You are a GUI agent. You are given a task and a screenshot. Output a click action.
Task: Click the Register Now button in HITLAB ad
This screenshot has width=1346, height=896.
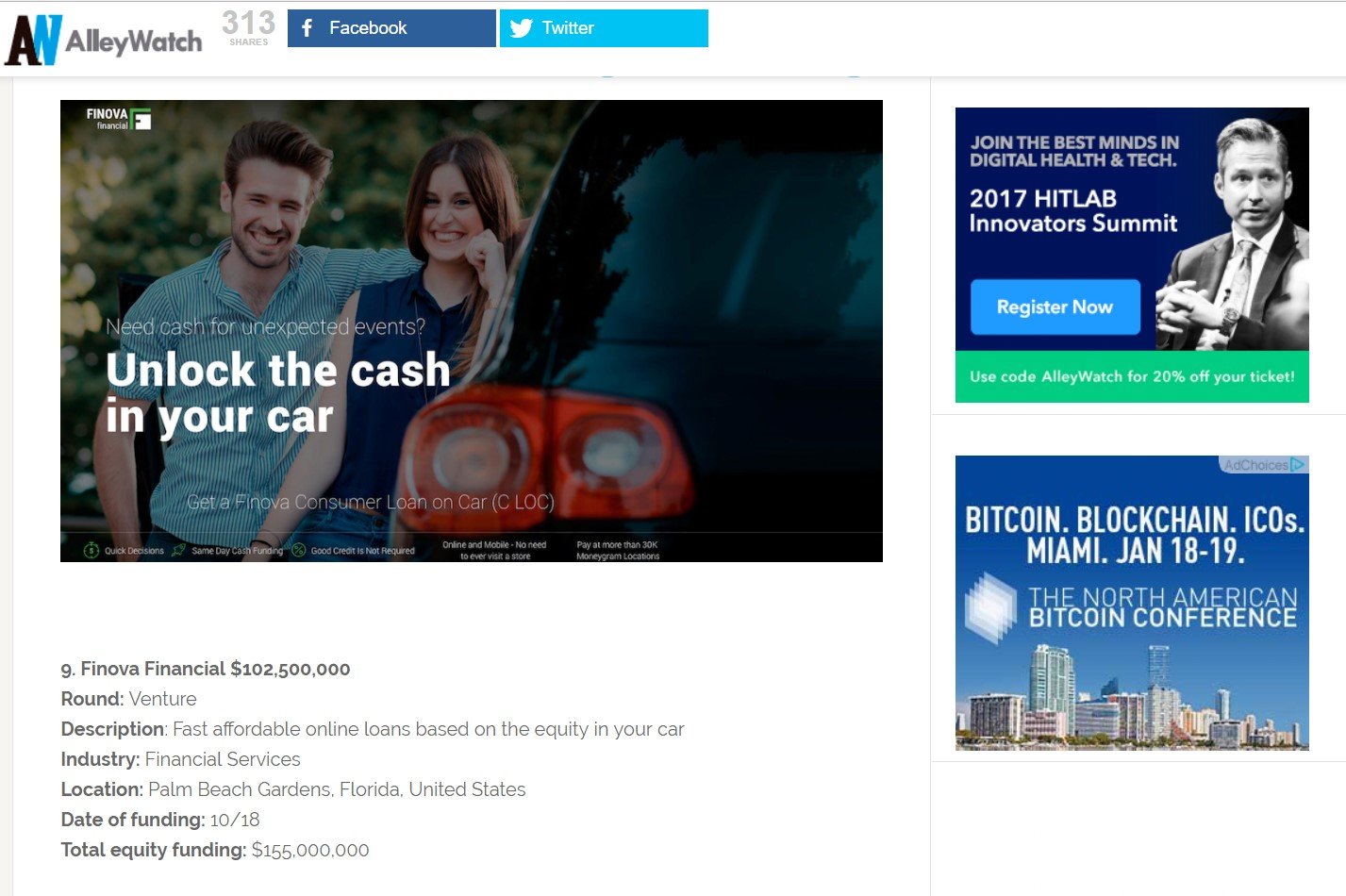point(1055,307)
